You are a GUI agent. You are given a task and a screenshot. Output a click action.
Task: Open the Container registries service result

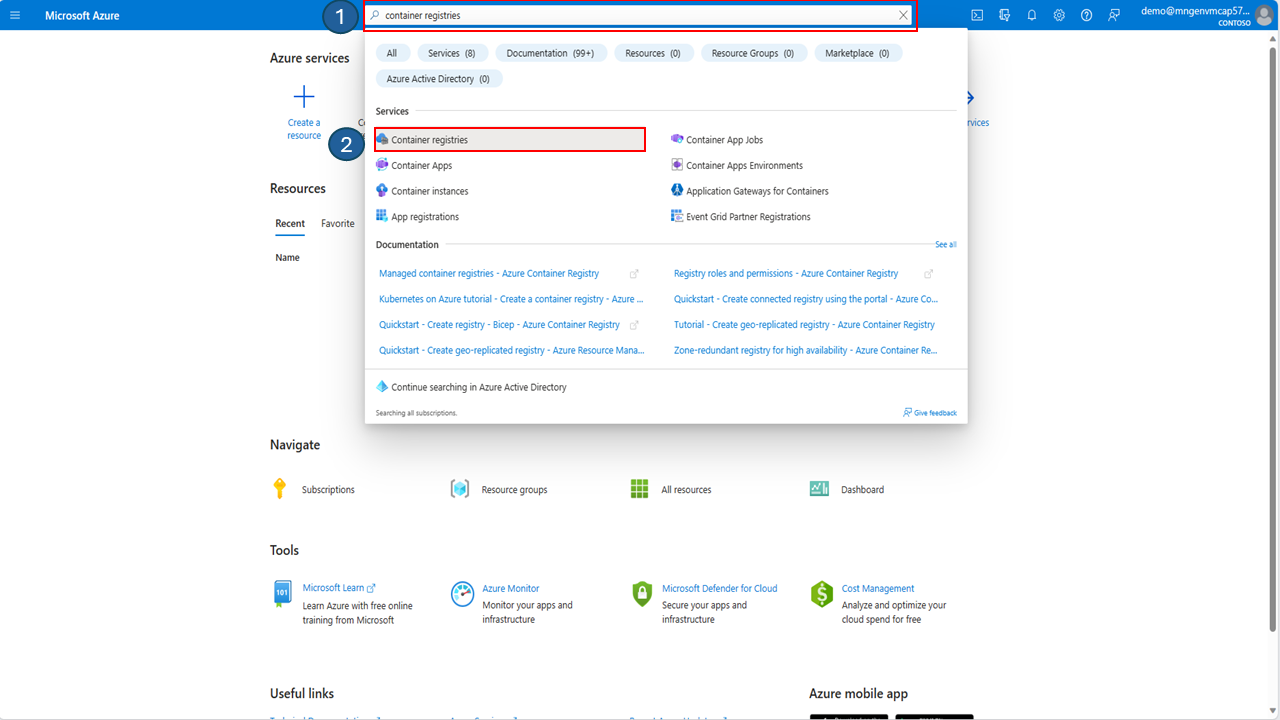click(510, 140)
